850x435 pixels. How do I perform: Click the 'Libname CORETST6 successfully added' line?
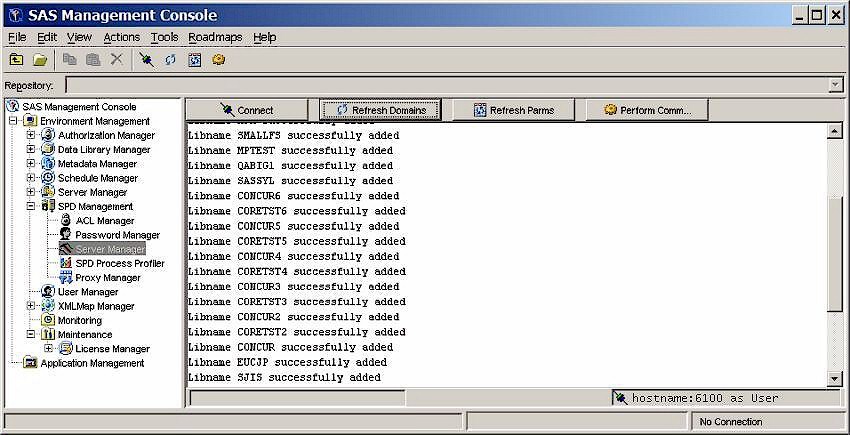tap(297, 210)
